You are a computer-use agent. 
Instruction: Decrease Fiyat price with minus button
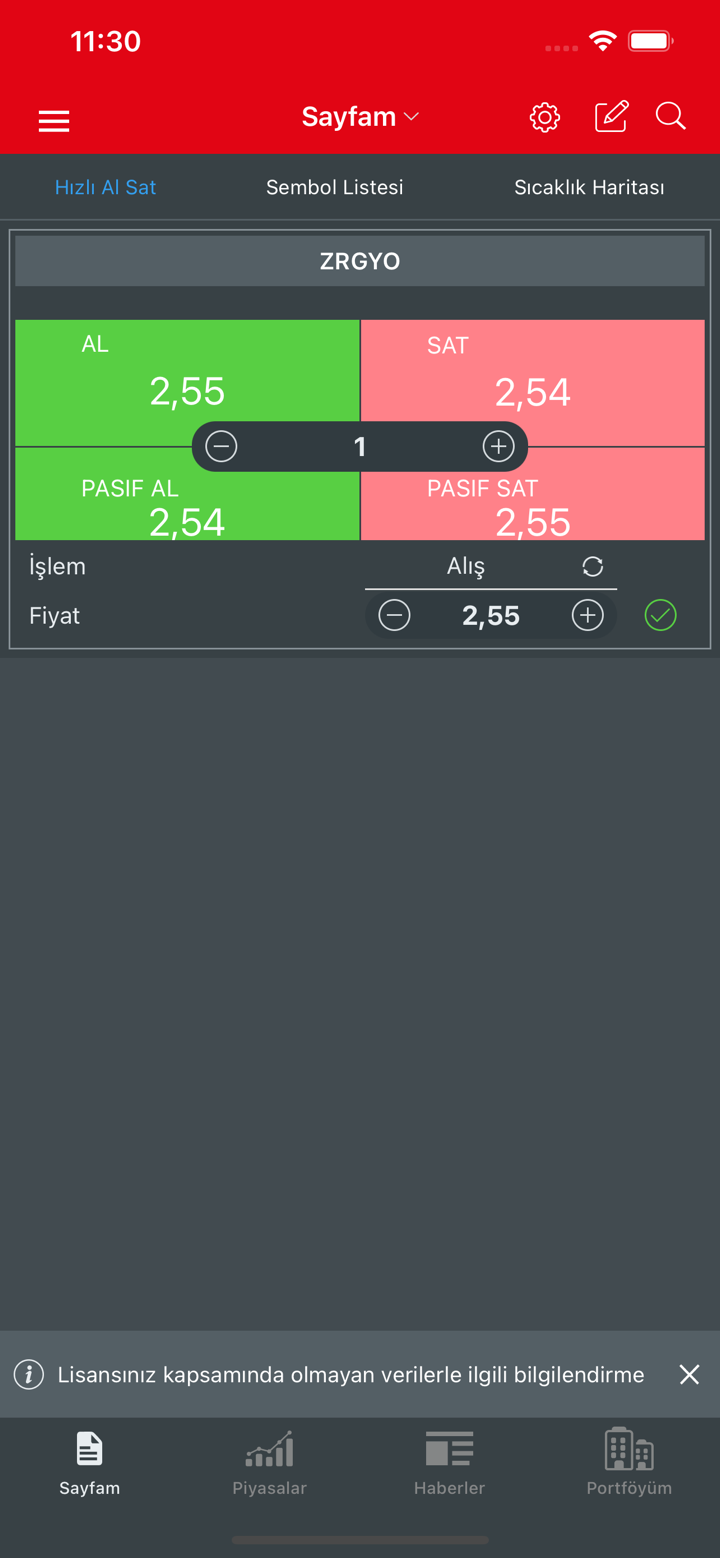[395, 615]
